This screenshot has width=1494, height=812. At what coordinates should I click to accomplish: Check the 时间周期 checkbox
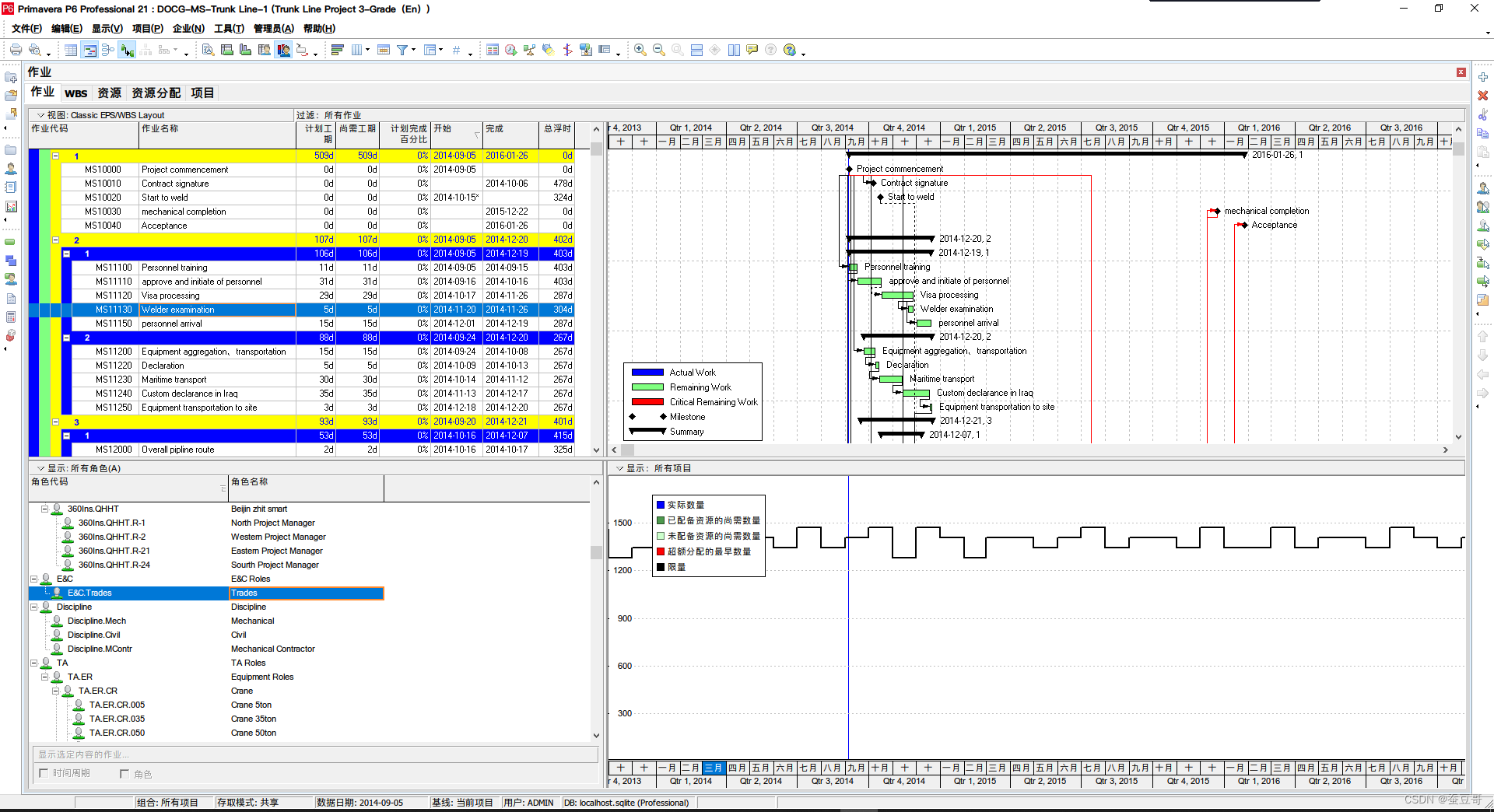(x=44, y=773)
